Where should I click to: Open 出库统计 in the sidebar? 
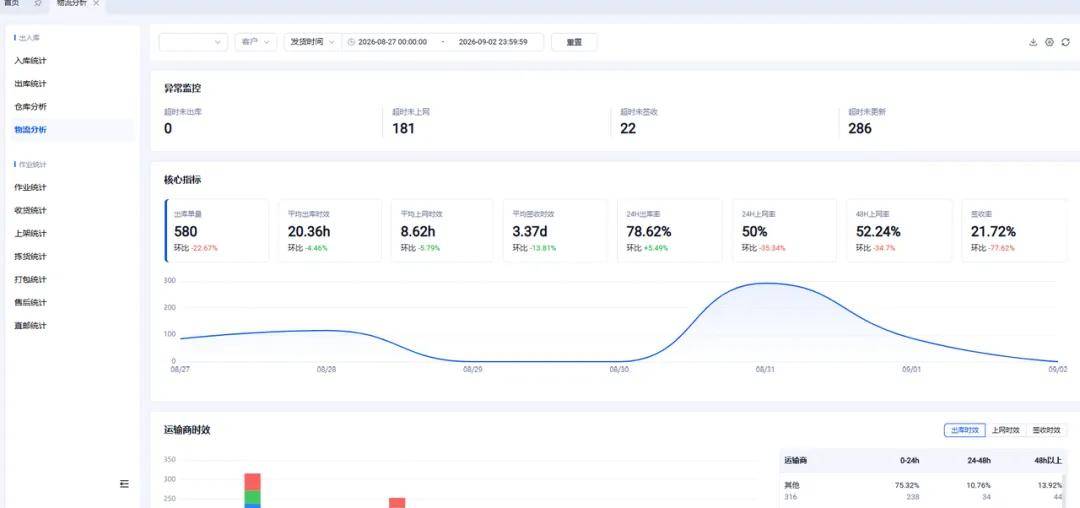click(x=30, y=83)
